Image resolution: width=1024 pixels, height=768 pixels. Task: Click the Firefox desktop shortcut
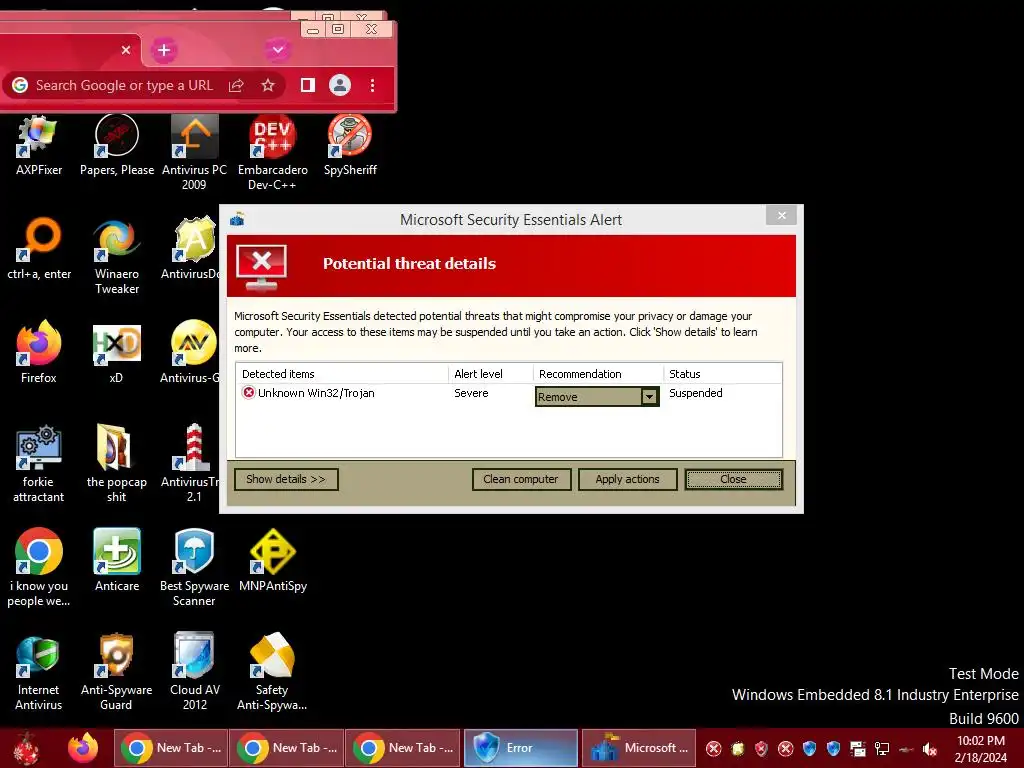click(39, 353)
